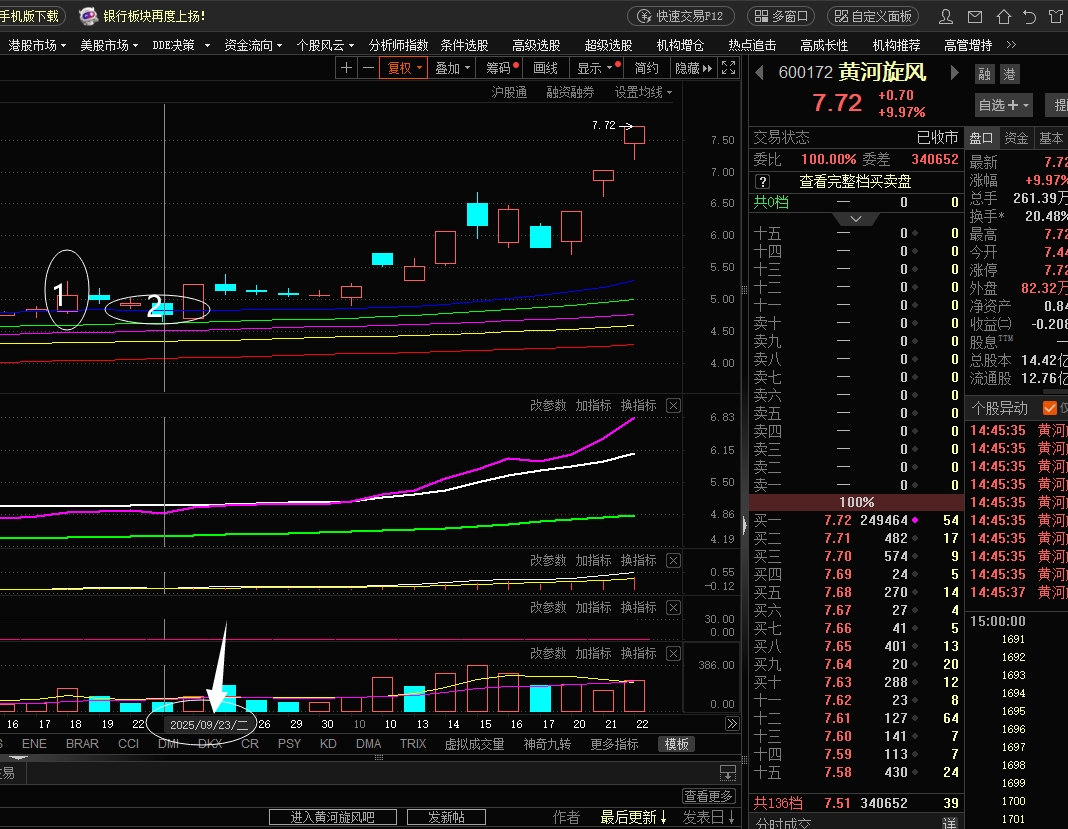The height and width of the screenshot is (829, 1068).
Task: Open the 叠加 overlay dropdown
Action: click(453, 68)
